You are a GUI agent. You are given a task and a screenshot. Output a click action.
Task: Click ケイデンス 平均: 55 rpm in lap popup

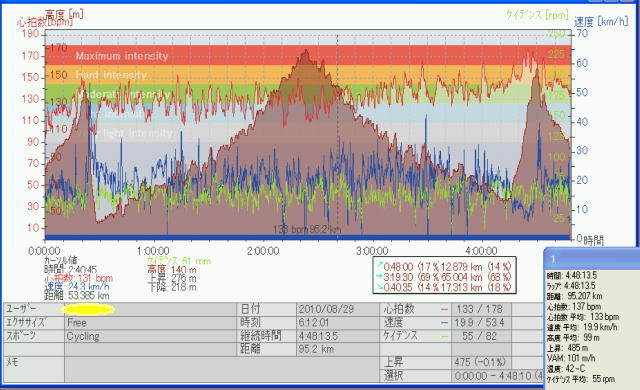point(581,379)
